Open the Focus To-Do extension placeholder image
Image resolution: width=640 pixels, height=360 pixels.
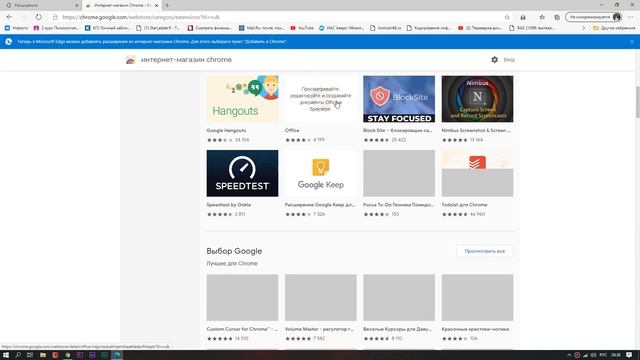pos(399,173)
